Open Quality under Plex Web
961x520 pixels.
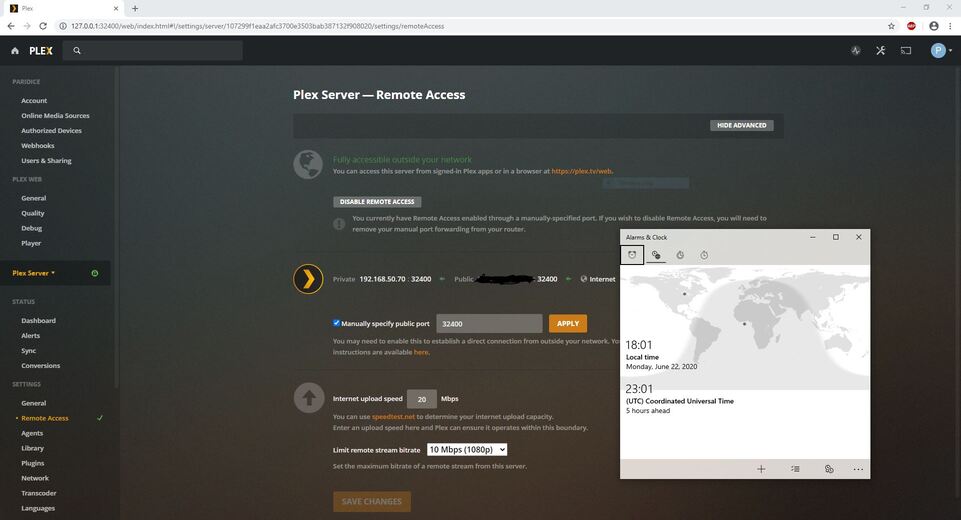tap(33, 213)
